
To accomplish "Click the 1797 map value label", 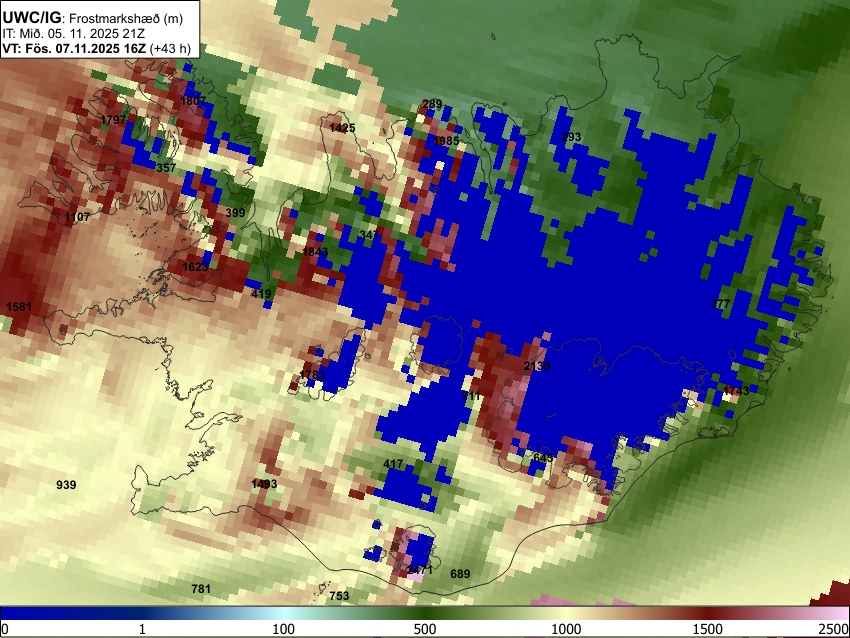I will point(113,120).
